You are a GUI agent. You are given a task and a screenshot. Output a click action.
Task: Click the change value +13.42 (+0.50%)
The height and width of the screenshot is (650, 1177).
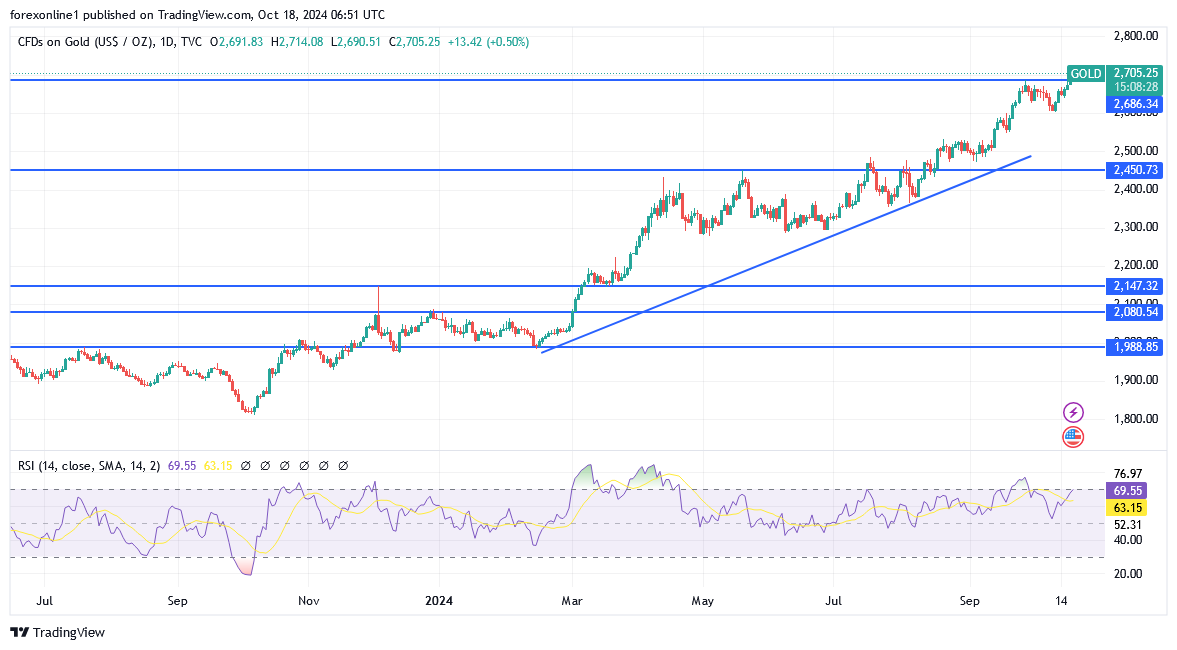click(488, 42)
